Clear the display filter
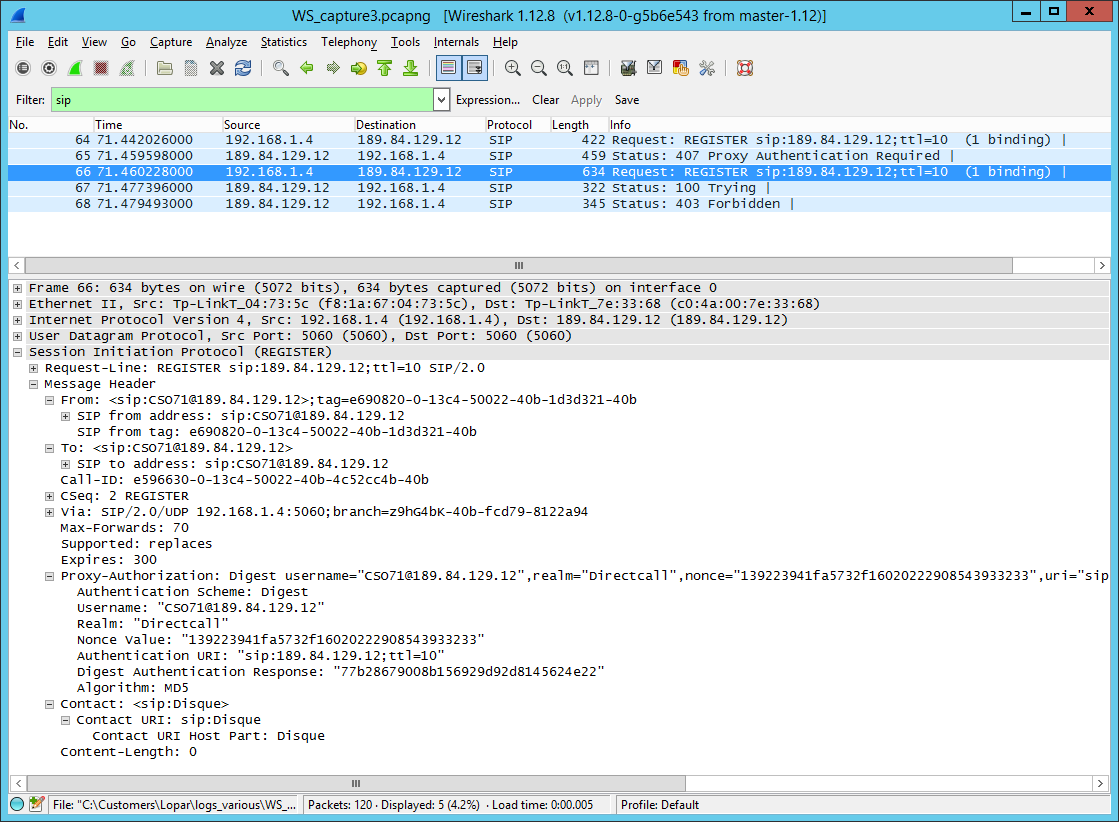 click(545, 100)
